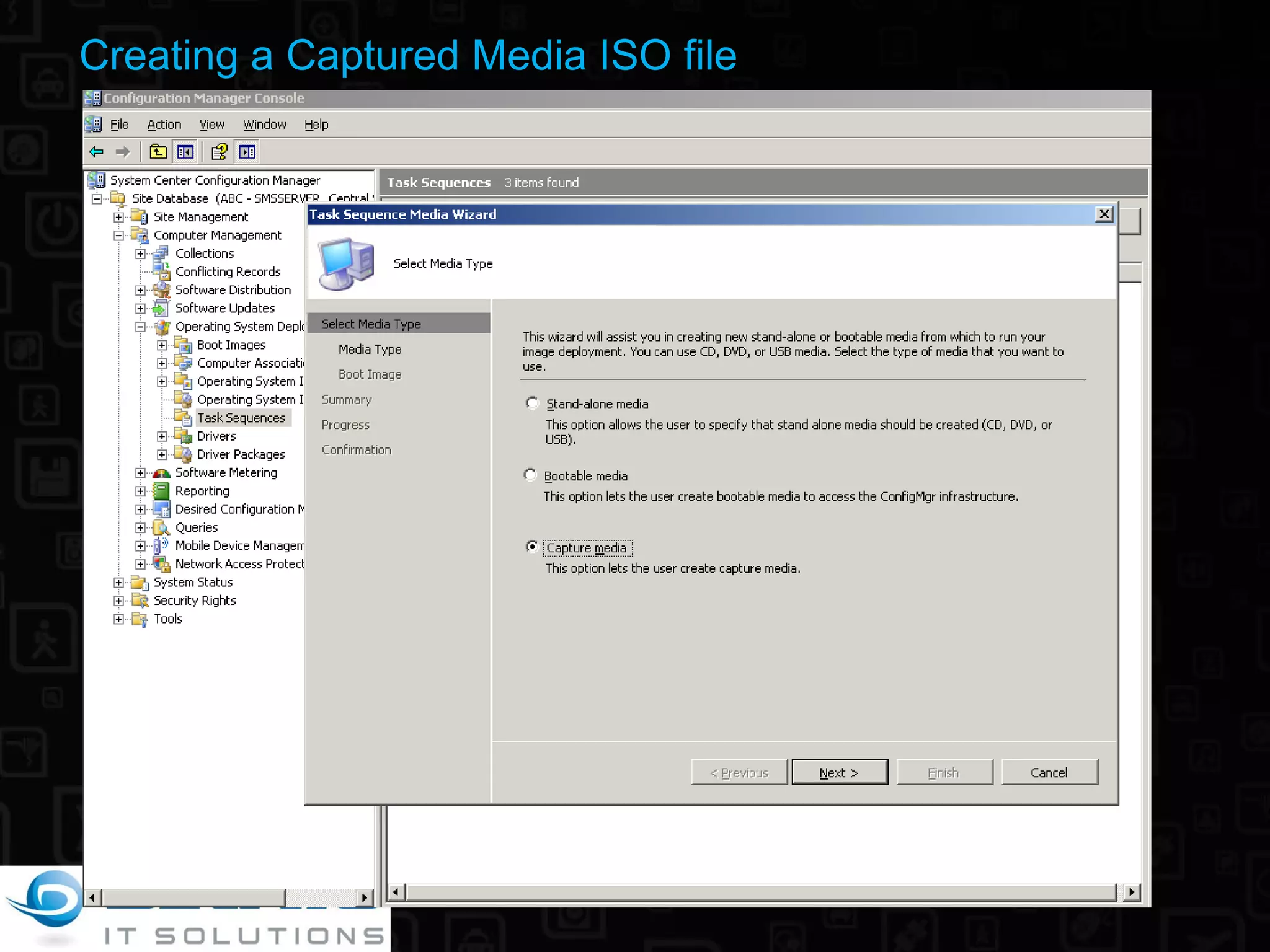Click the disabled Finish button
Screen dimensions: 1270x952
click(944, 772)
